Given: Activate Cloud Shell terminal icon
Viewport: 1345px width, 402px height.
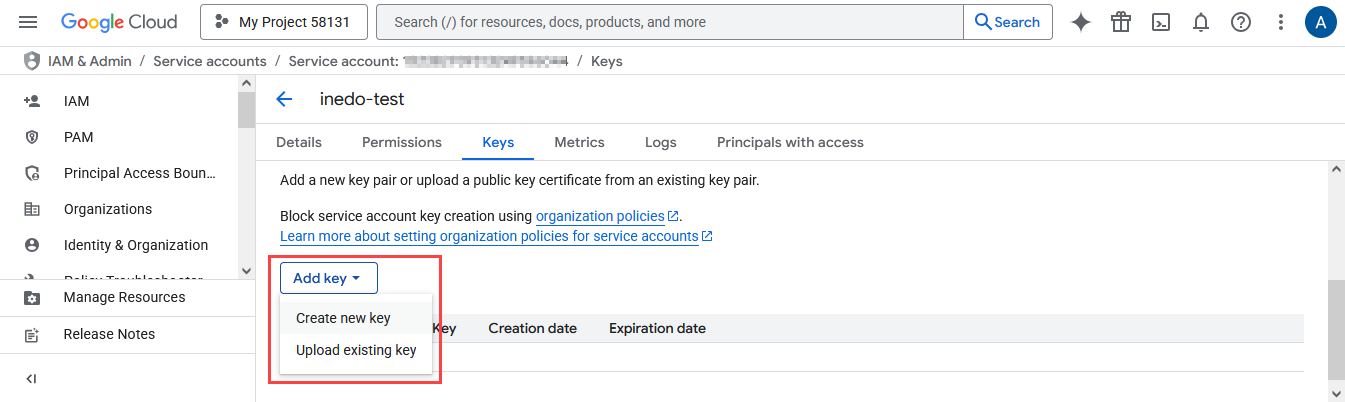Looking at the screenshot, I should (1161, 22).
